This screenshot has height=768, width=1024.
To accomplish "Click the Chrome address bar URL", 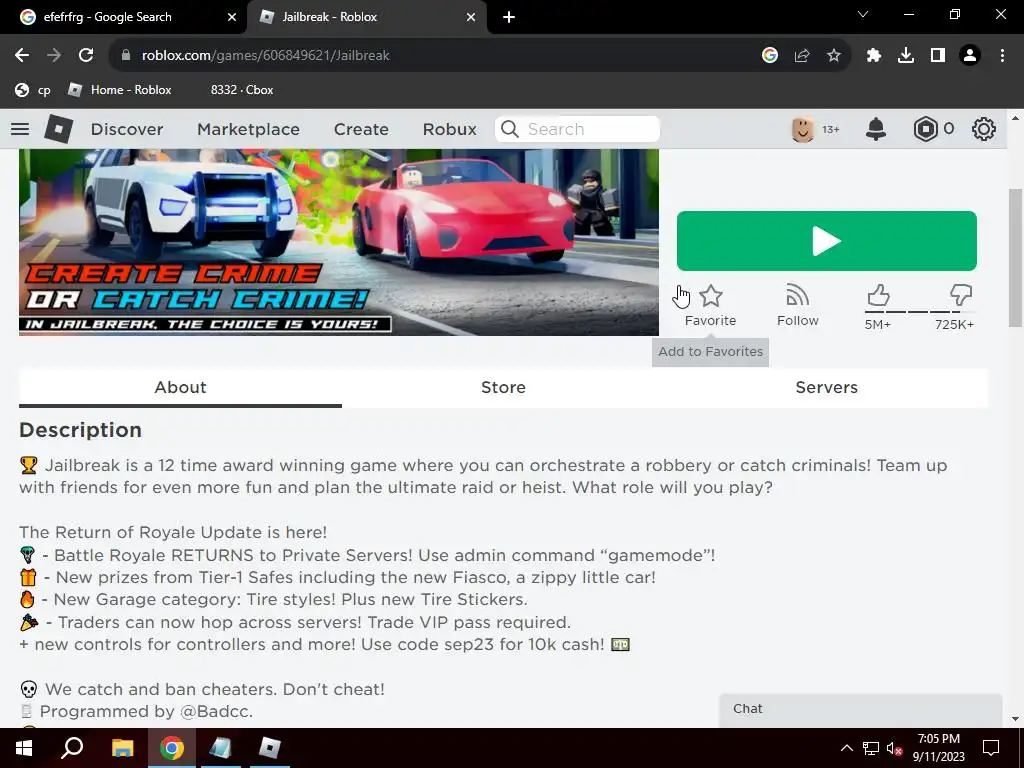I will tap(266, 56).
